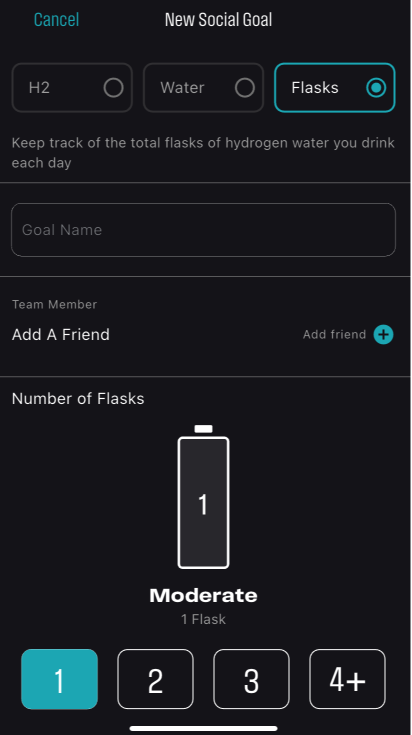Tap the home indicator bar at the bottom
Viewport: 412px width, 735px height.
click(203, 728)
